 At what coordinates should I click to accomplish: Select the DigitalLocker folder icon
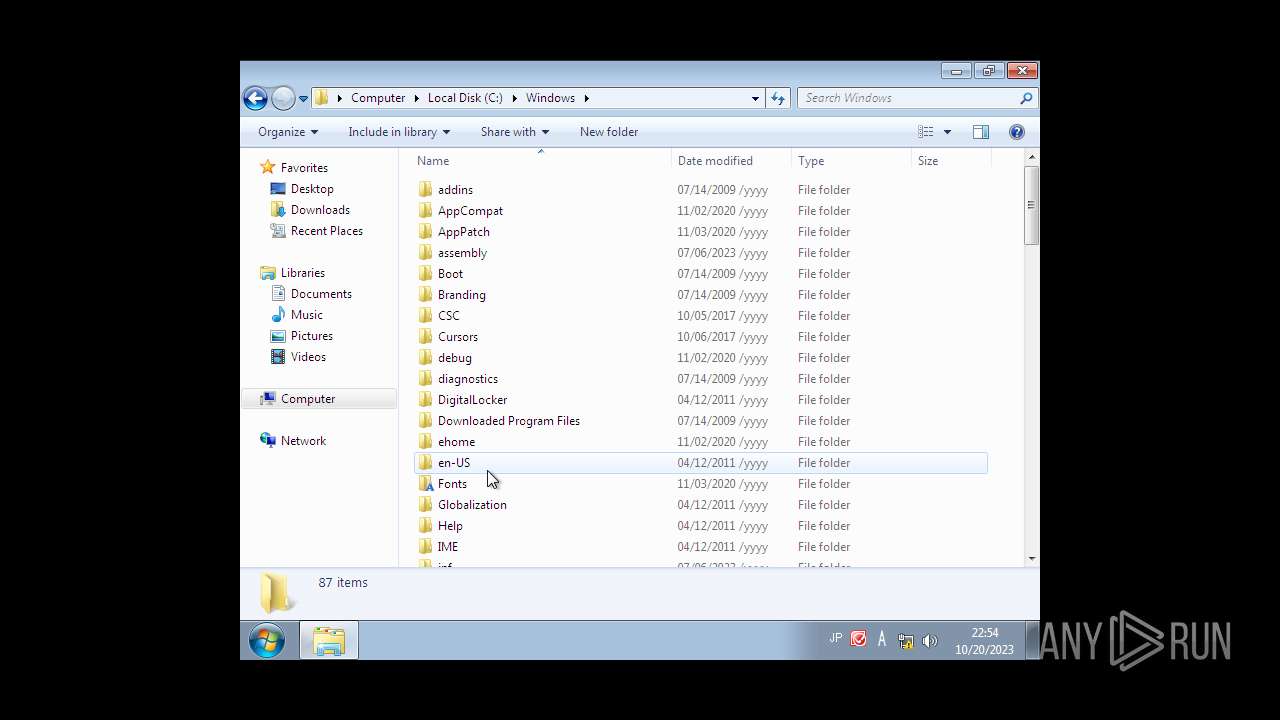(426, 400)
